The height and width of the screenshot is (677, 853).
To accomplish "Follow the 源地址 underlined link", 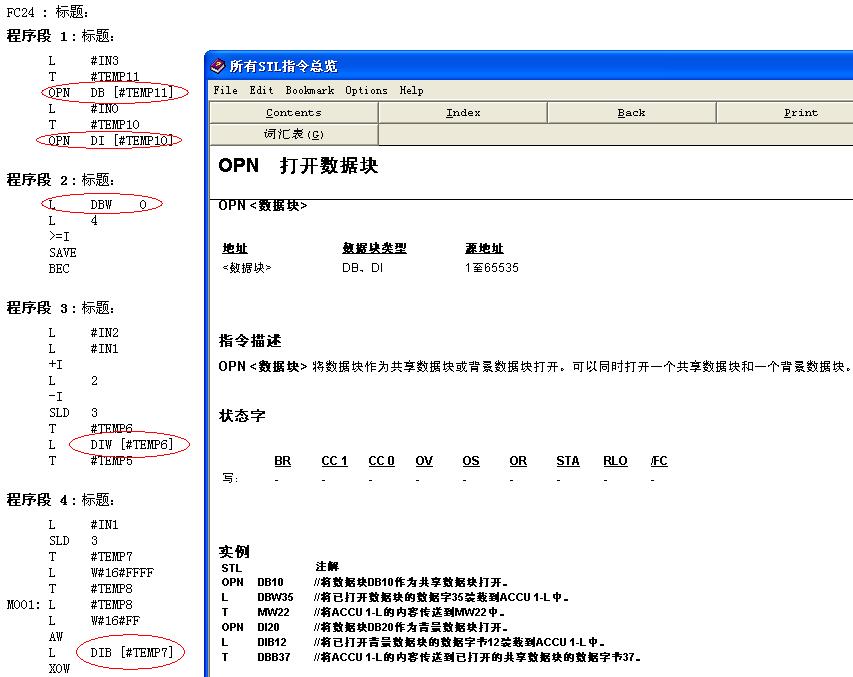I will click(484, 249).
